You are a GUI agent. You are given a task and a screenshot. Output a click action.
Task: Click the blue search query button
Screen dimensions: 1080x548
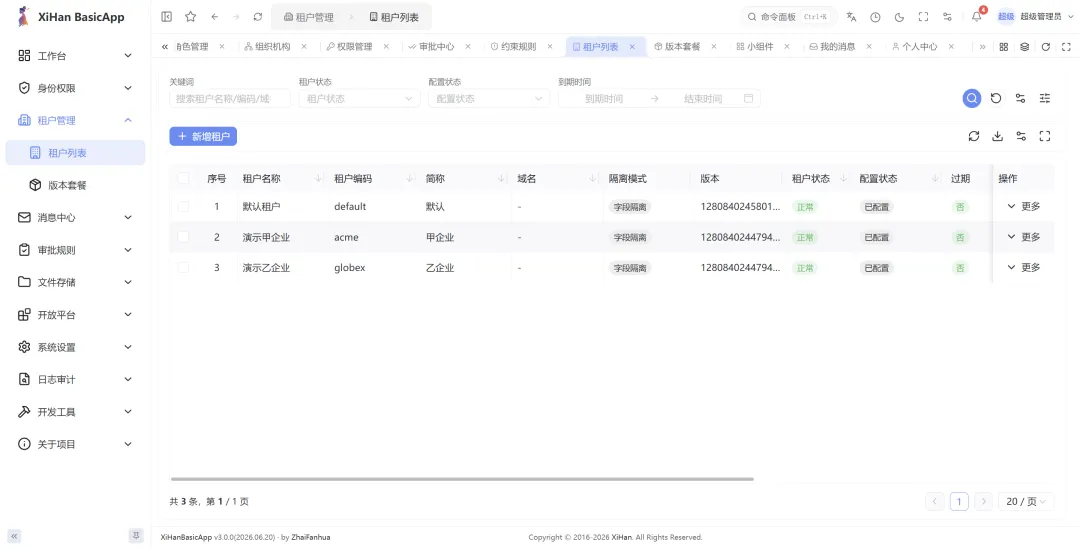[x=972, y=98]
